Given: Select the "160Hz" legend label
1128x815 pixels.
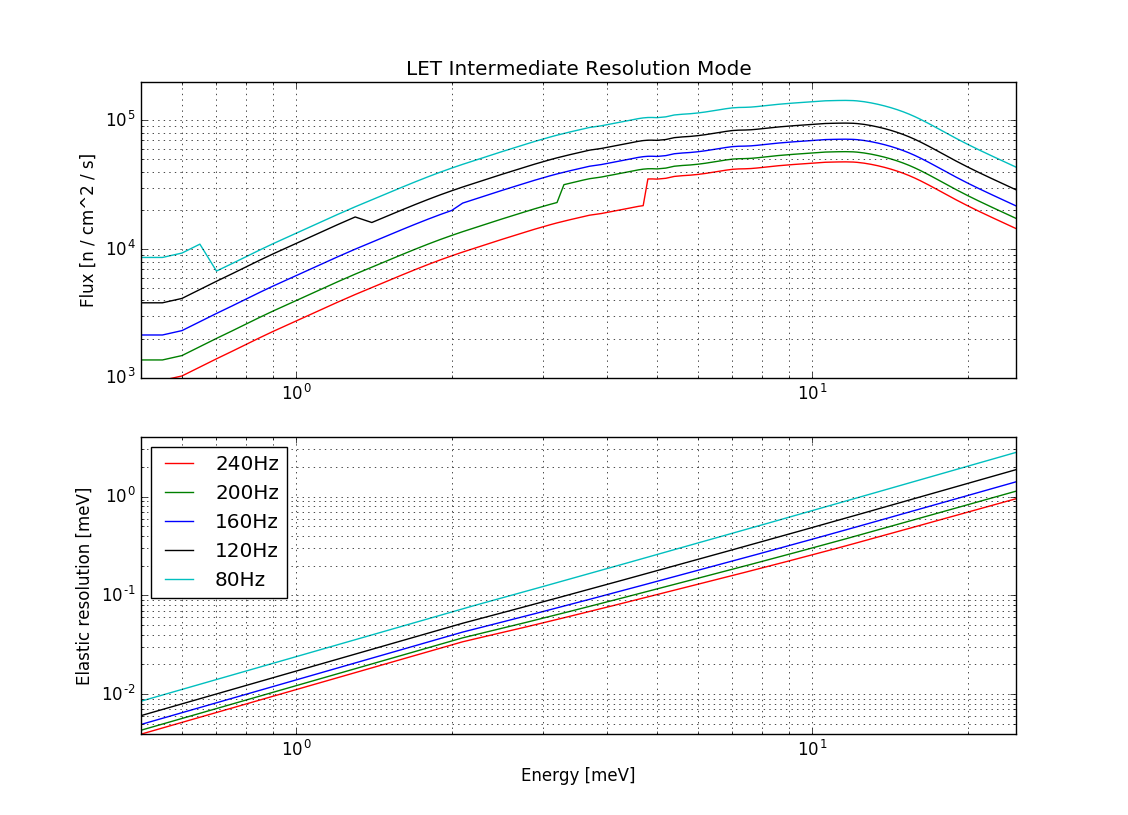Looking at the screenshot, I should pyautogui.click(x=247, y=522).
